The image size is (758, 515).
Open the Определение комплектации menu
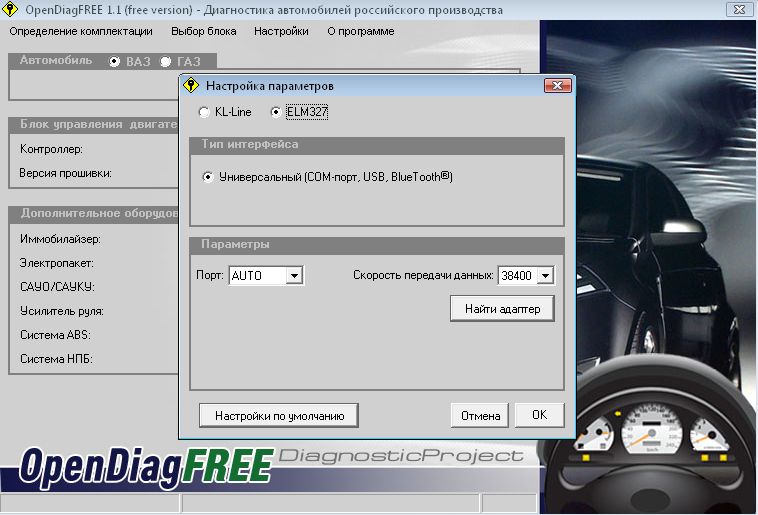point(81,31)
